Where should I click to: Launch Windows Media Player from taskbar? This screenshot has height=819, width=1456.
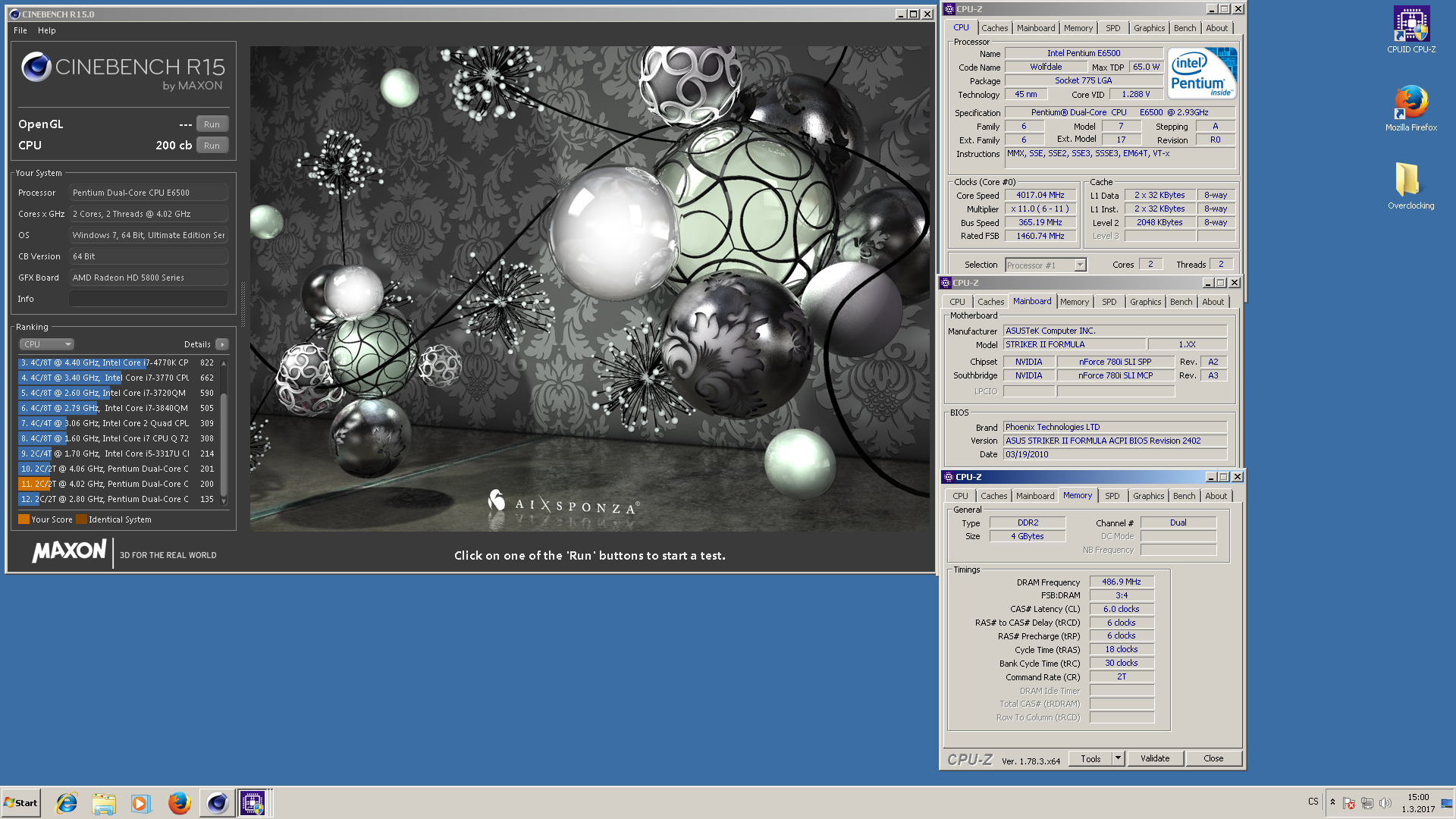(141, 803)
